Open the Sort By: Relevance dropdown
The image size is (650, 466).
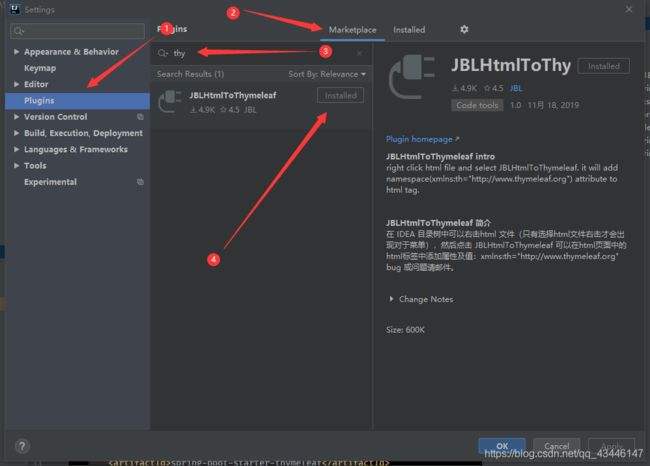(327, 74)
